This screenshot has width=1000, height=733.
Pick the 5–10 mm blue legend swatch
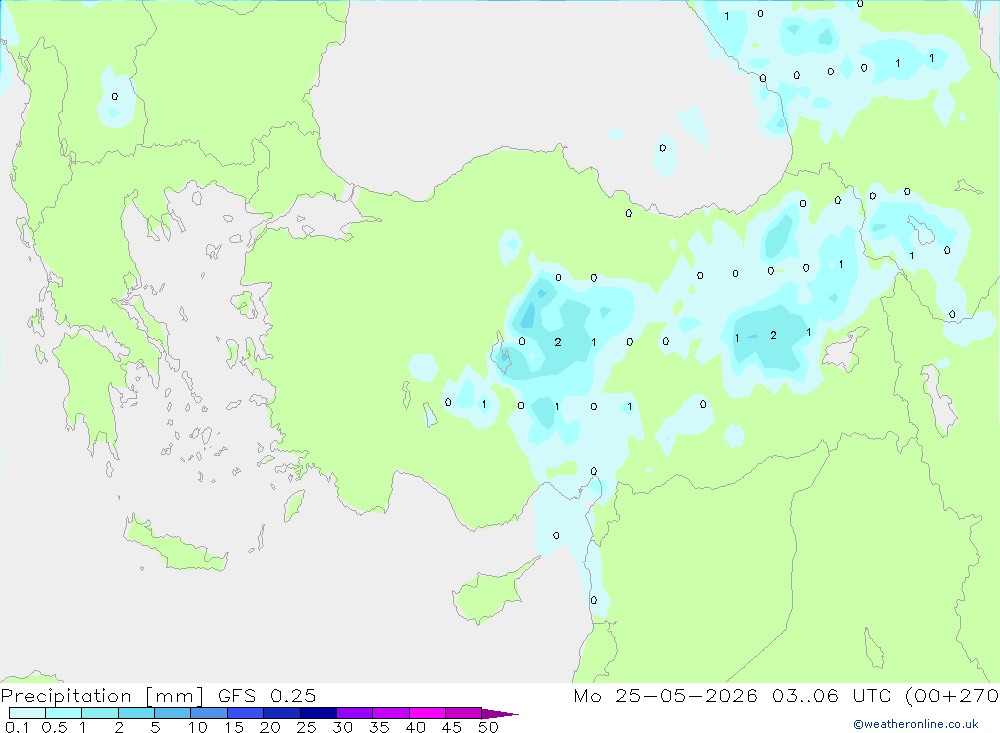click(x=173, y=713)
